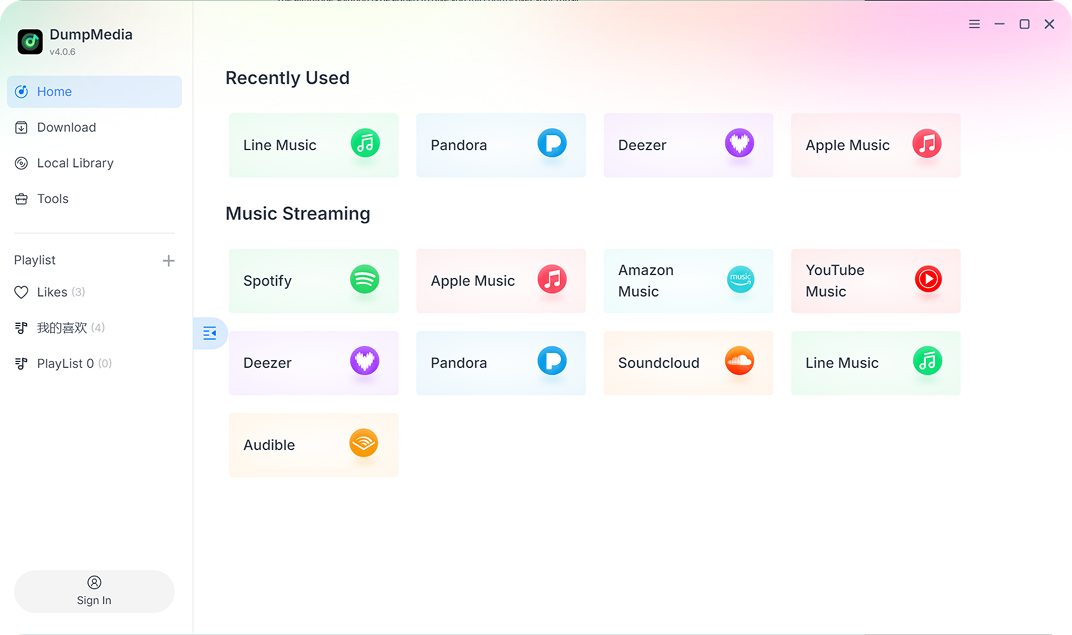The height and width of the screenshot is (635, 1072).
Task: Create a new playlist with plus button
Action: click(168, 260)
